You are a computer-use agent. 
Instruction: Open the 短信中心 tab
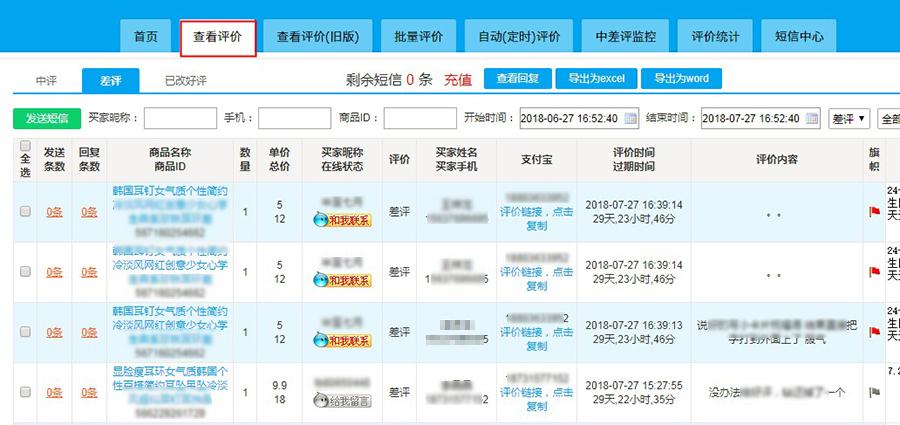[x=798, y=36]
